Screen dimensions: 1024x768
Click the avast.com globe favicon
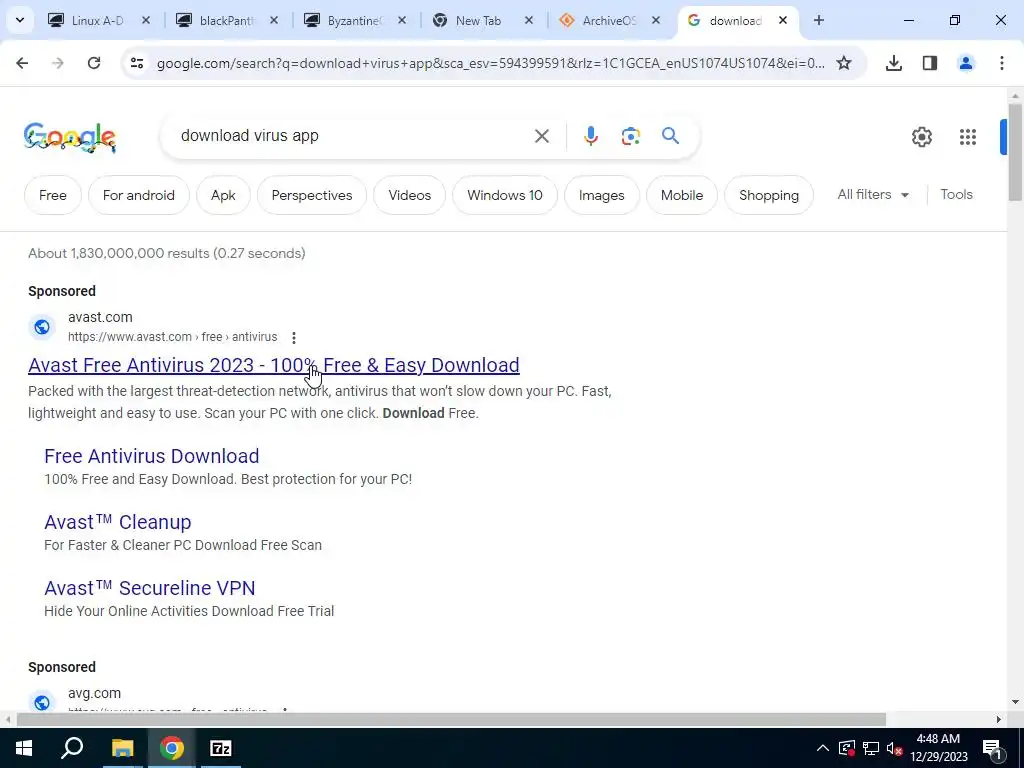[x=42, y=327]
